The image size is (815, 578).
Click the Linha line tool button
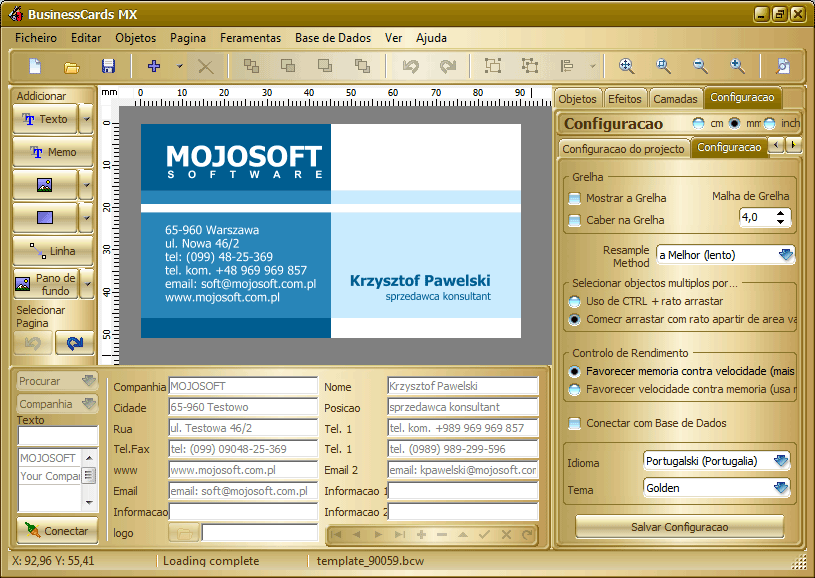(52, 251)
